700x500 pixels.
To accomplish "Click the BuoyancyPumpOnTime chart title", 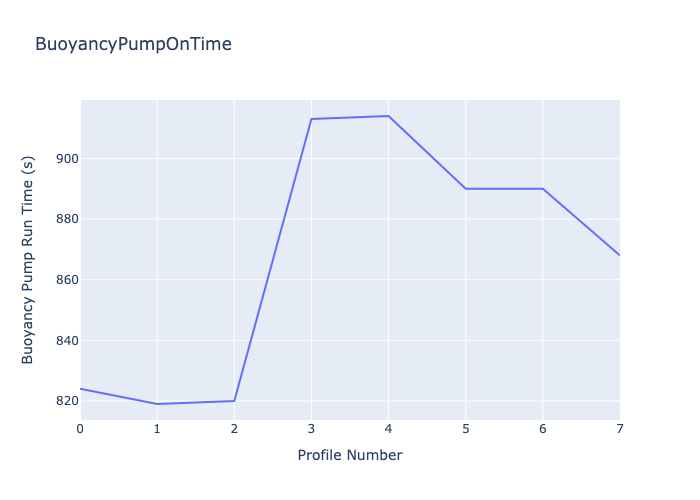I will tap(133, 44).
